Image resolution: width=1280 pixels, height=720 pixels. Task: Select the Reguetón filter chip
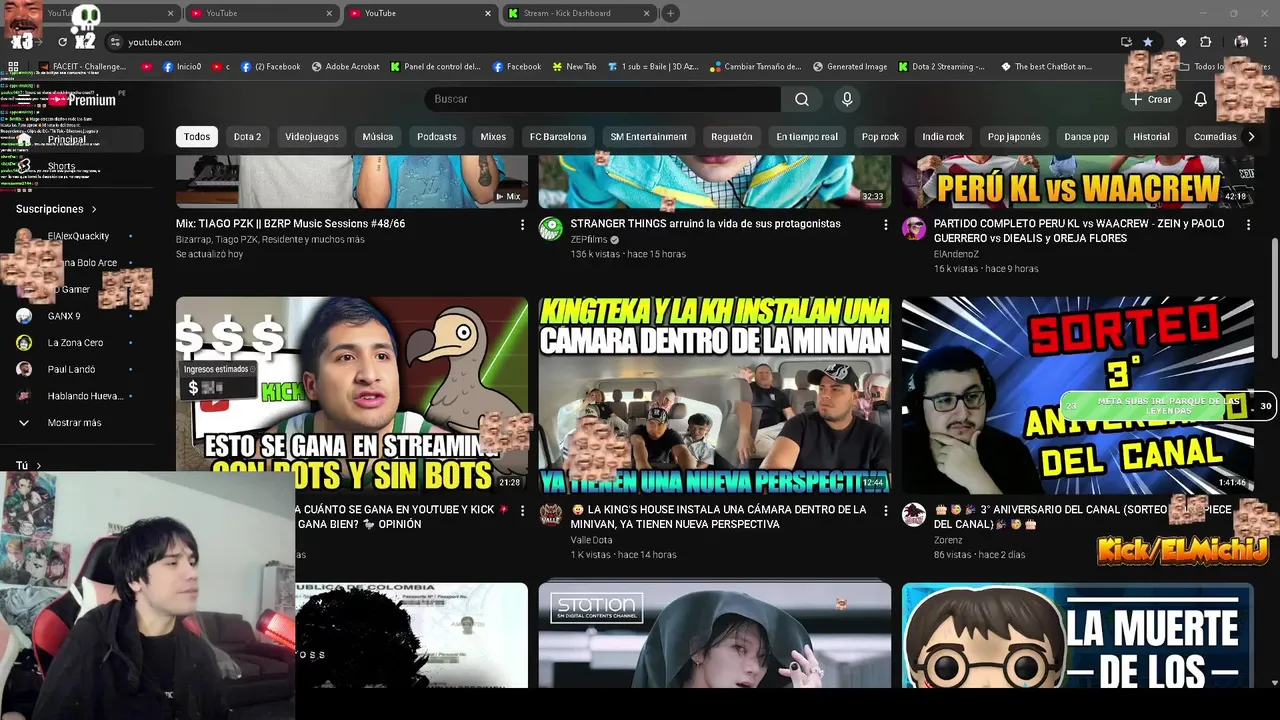[x=732, y=137]
